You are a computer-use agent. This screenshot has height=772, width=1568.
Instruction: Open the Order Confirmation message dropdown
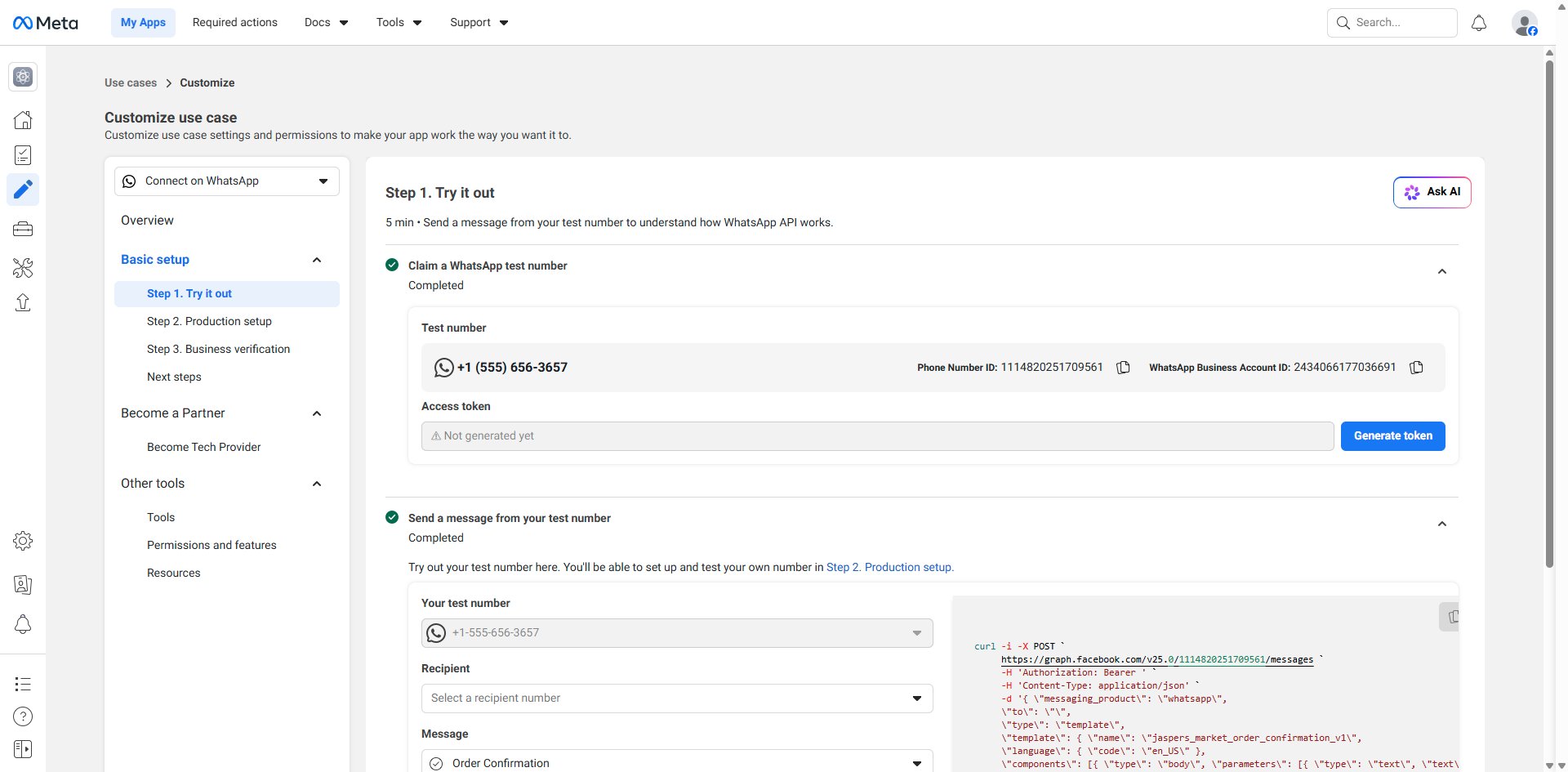pyautogui.click(x=677, y=763)
